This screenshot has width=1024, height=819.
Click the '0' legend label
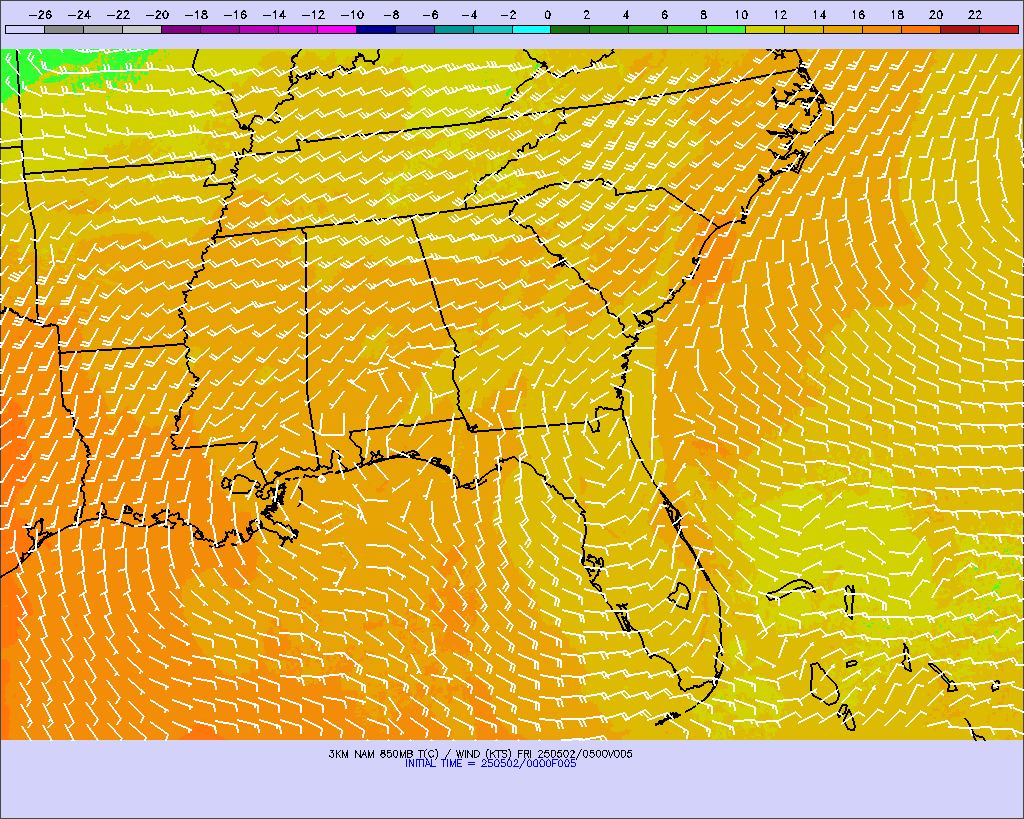pyautogui.click(x=547, y=14)
